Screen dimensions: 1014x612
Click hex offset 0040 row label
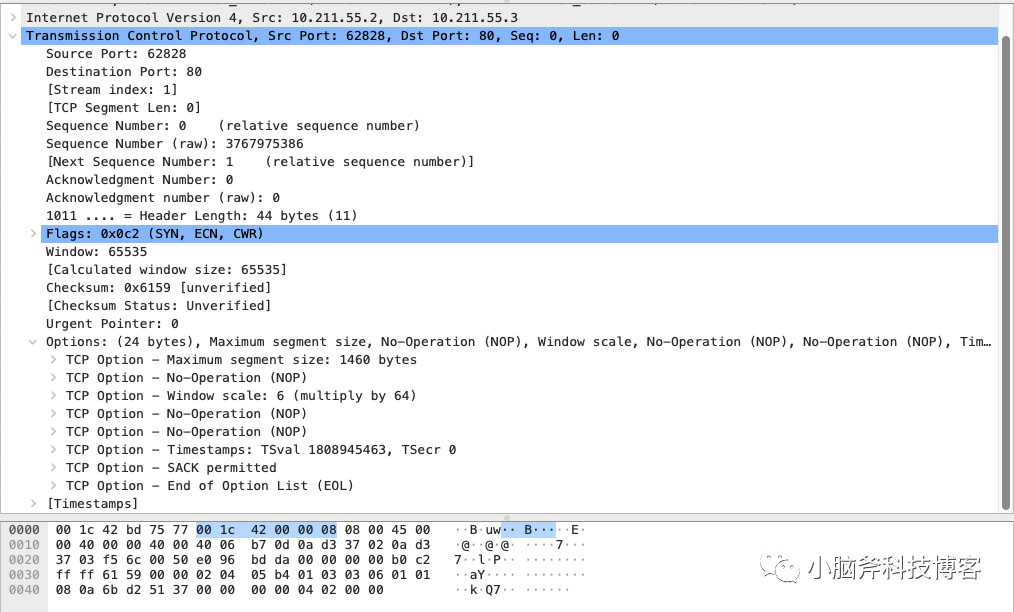tap(24, 589)
